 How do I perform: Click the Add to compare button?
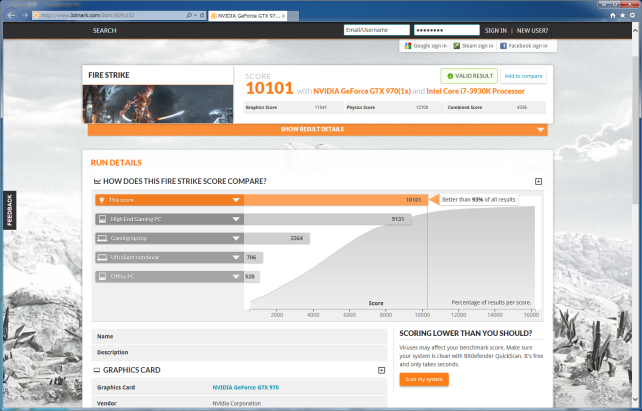pos(523,76)
